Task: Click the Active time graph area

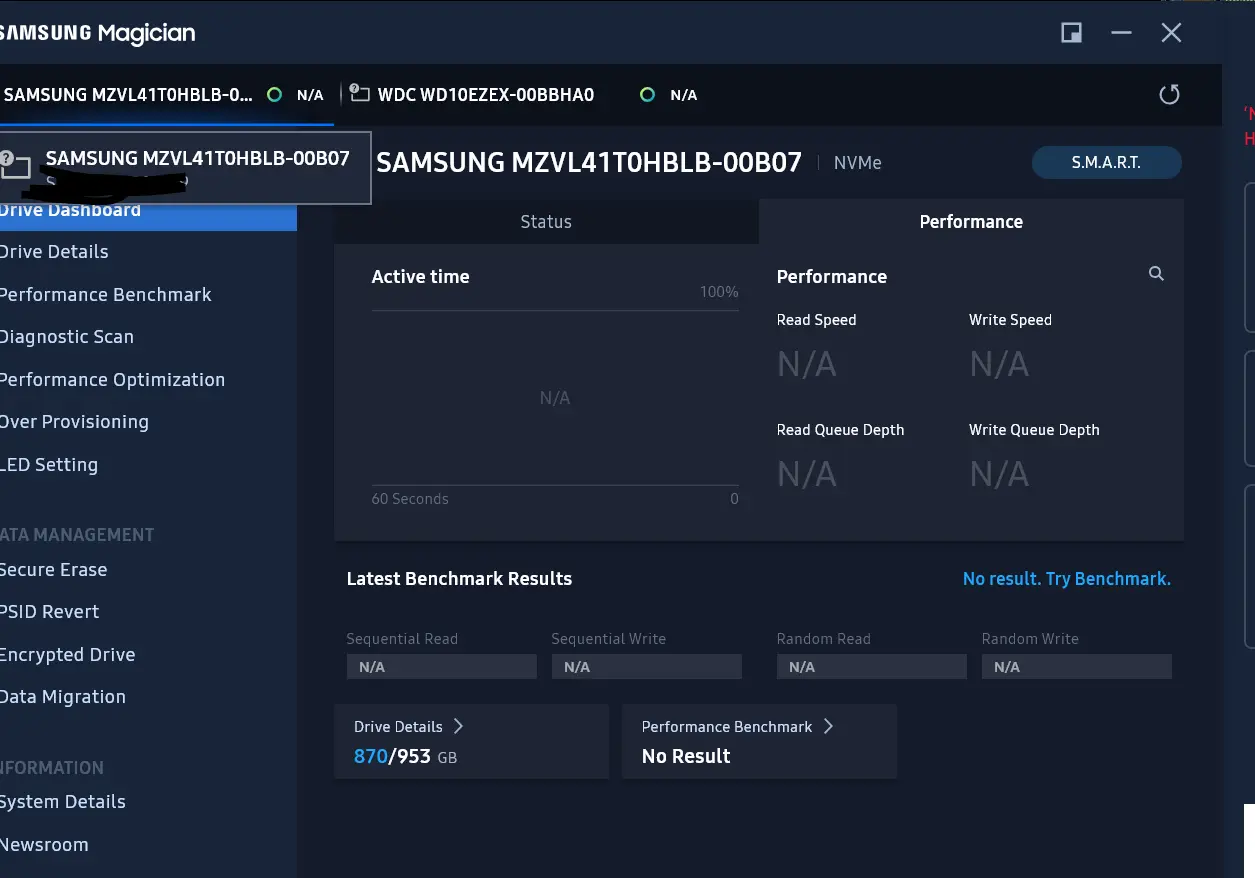Action: (x=555, y=398)
